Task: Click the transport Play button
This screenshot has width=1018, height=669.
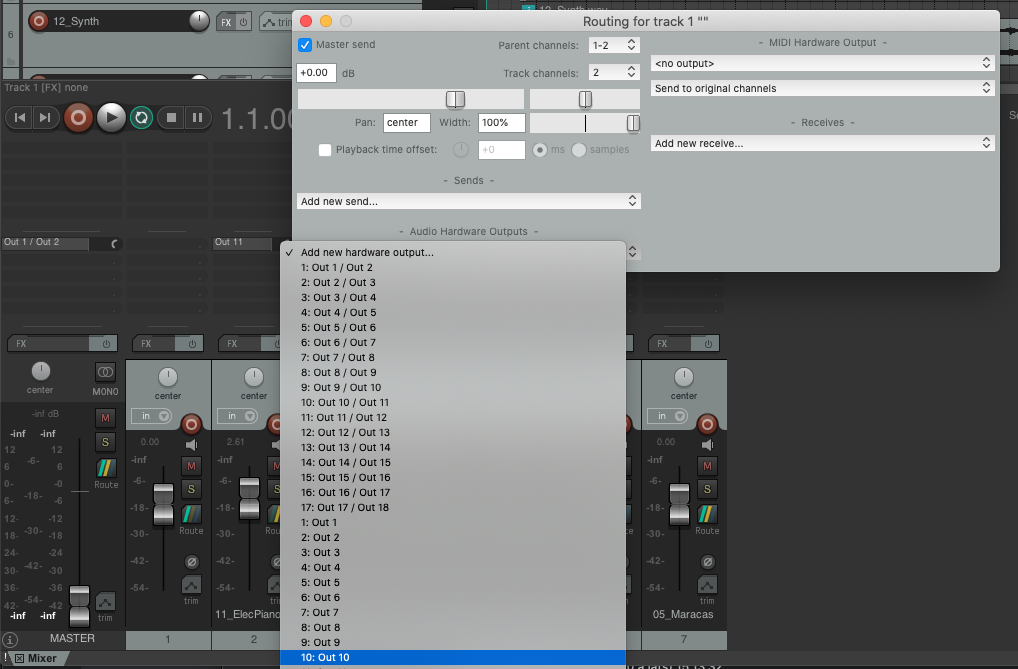Action: tap(110, 118)
